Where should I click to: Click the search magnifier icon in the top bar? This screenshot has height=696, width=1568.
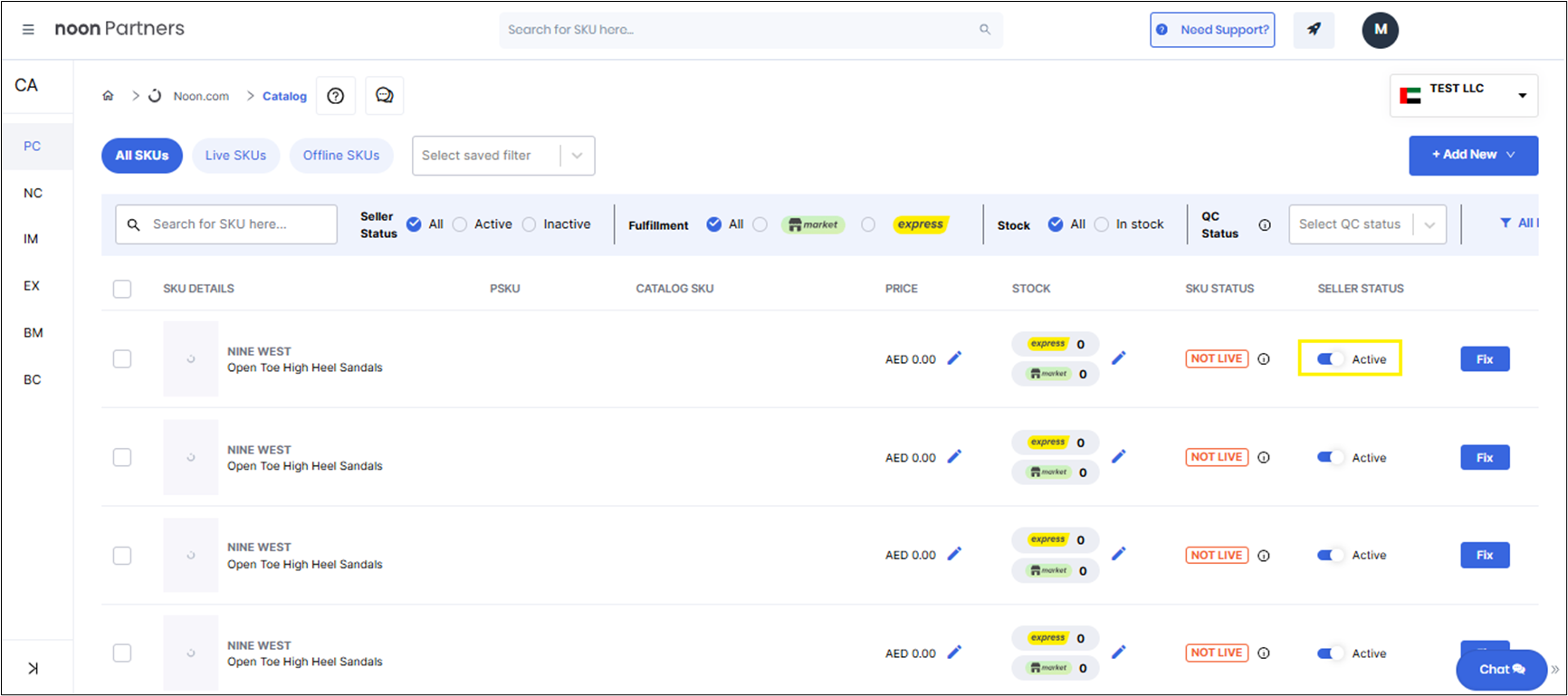985,30
